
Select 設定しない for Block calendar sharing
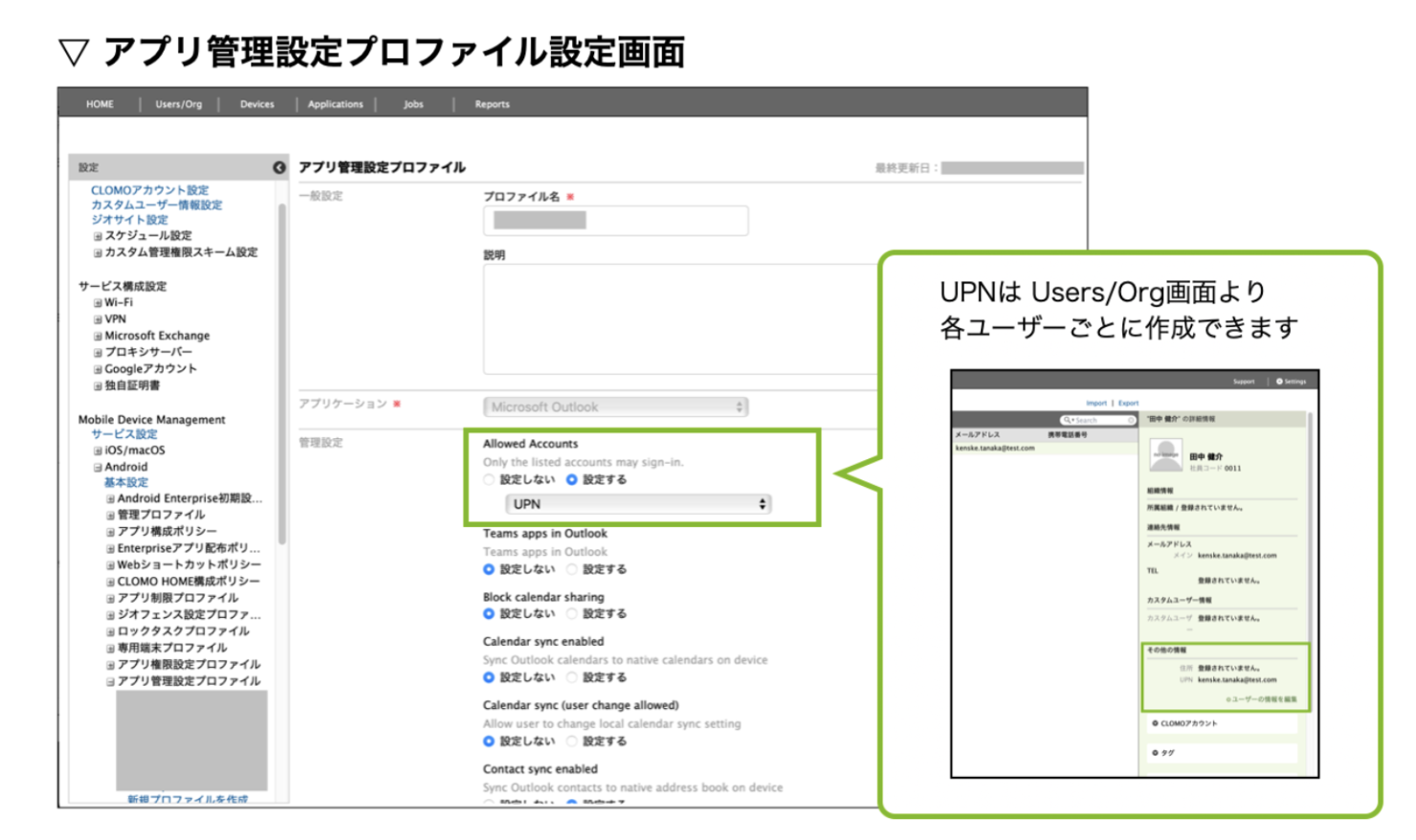[x=489, y=614]
